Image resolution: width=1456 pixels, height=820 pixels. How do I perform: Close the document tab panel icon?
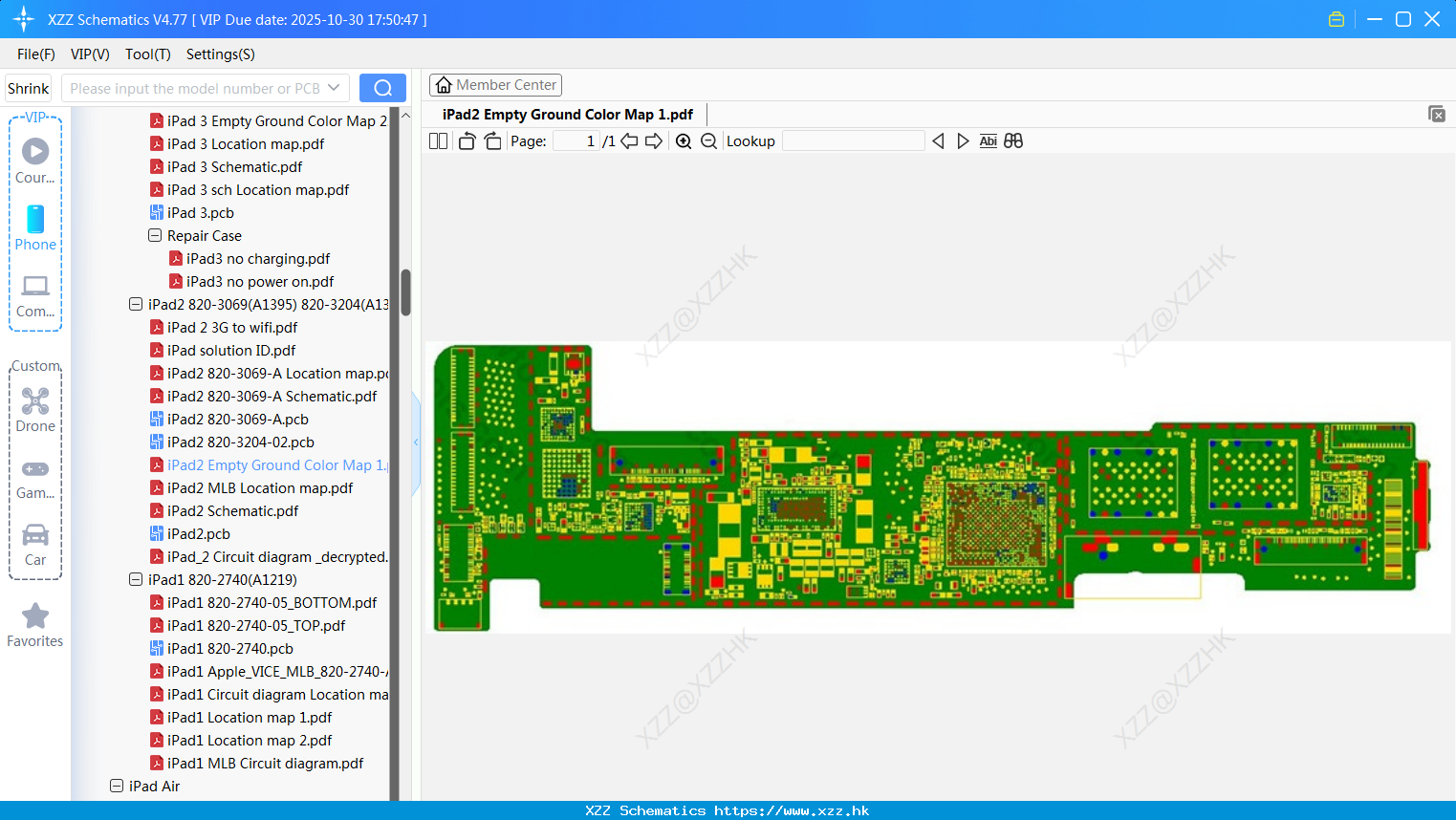1436,114
